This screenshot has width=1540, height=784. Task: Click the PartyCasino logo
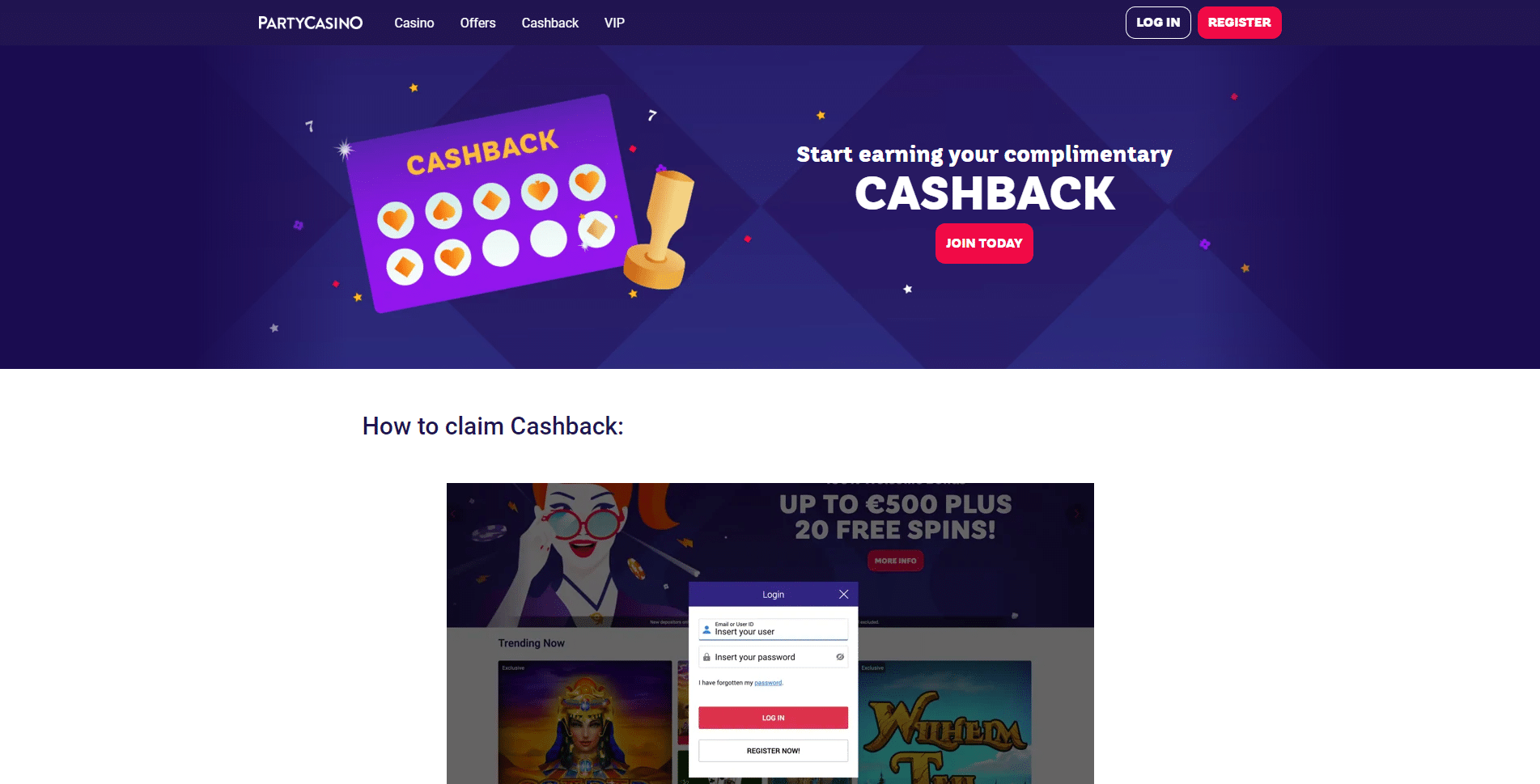coord(310,23)
